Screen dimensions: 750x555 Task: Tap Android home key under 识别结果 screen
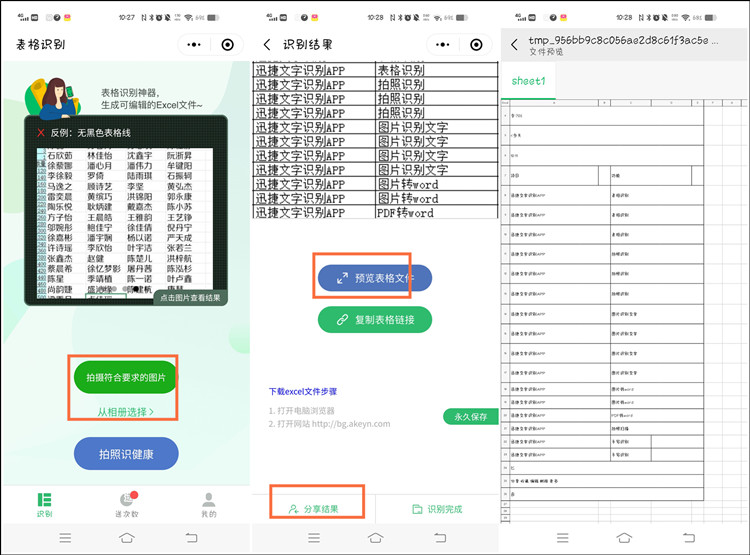375,538
